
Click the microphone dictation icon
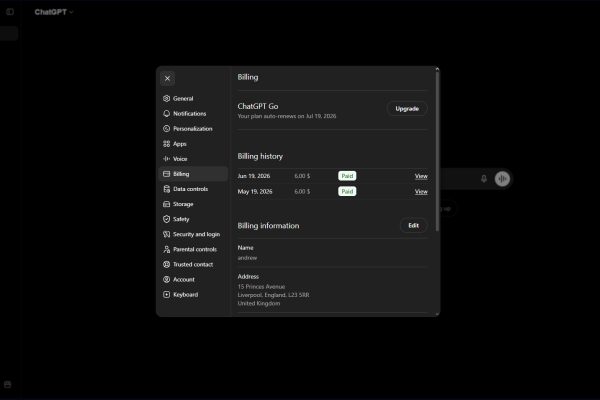(x=484, y=179)
